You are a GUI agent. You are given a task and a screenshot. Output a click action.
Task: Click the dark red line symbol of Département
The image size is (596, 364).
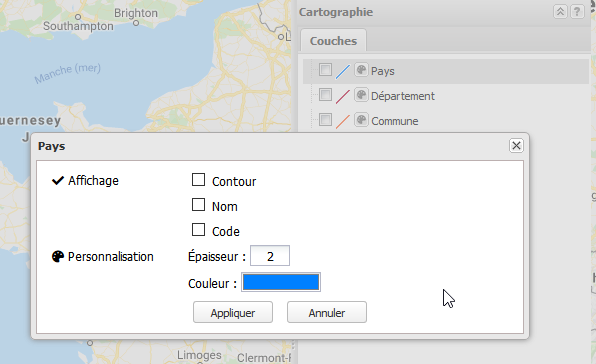(x=342, y=97)
